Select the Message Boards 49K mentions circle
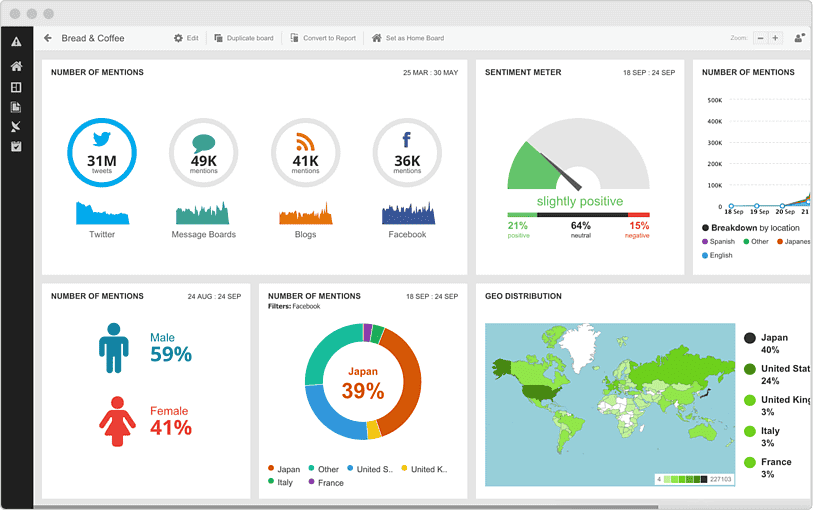 [204, 153]
